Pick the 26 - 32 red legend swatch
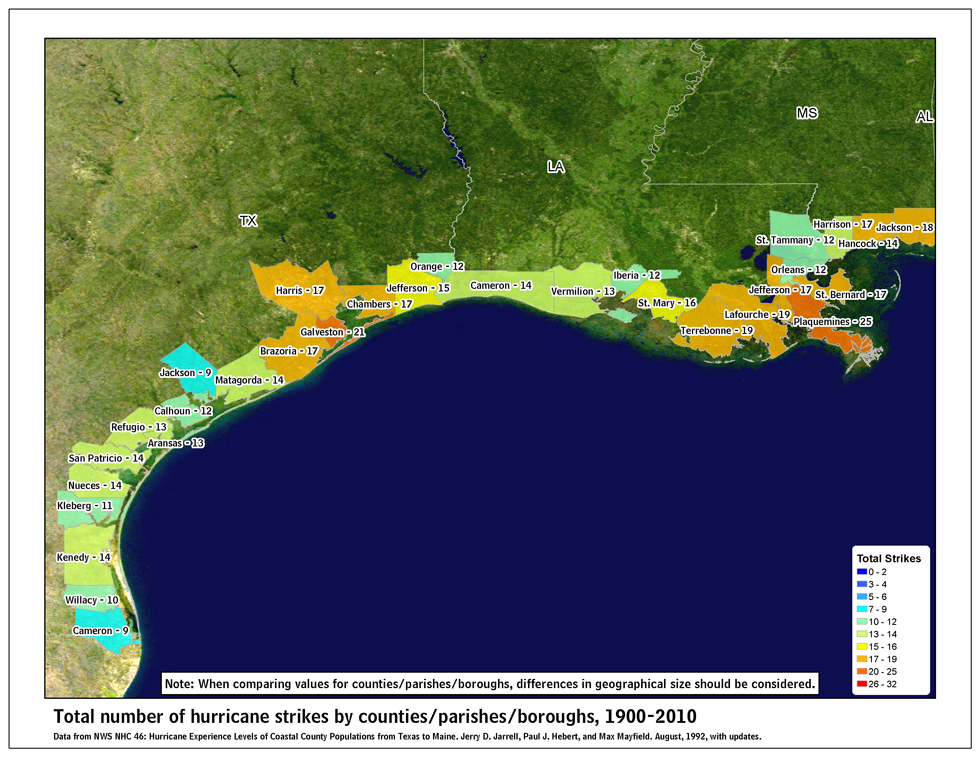 (x=861, y=683)
